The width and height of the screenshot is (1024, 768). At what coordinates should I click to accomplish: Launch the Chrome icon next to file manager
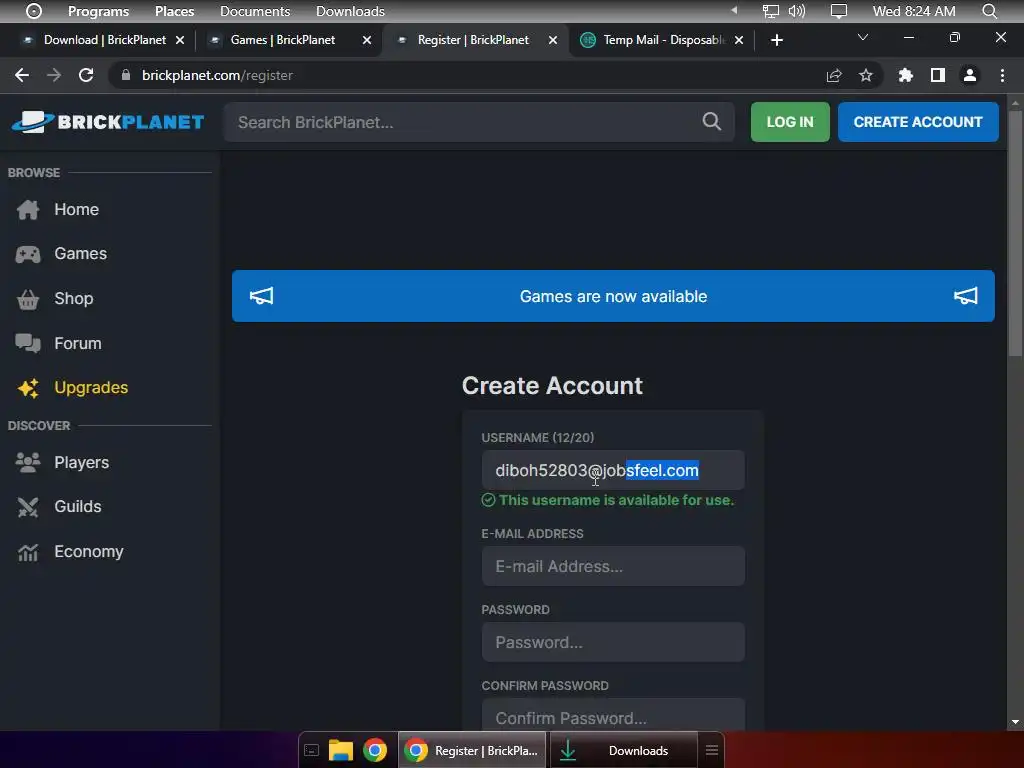375,750
